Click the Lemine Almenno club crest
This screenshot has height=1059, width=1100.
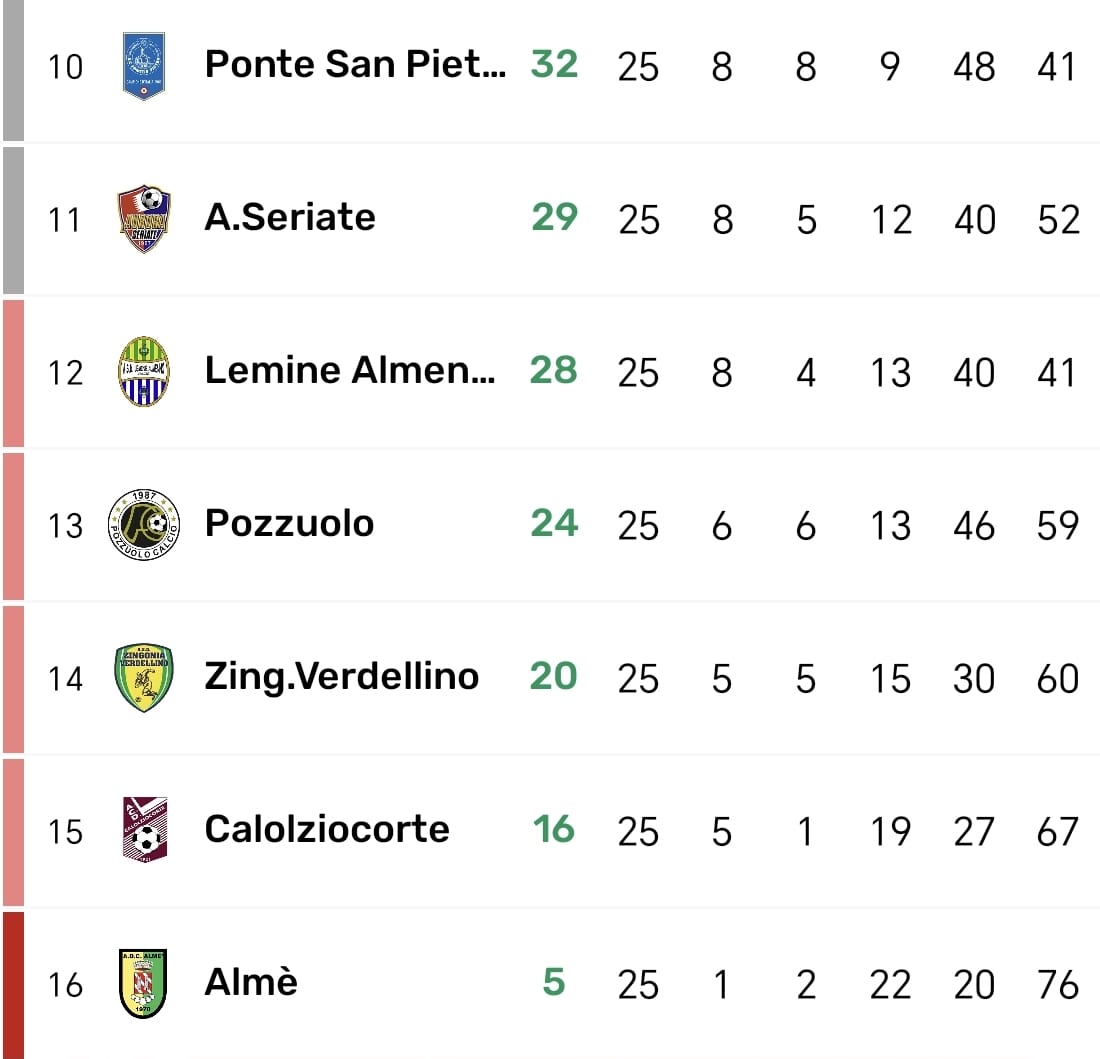click(x=143, y=371)
